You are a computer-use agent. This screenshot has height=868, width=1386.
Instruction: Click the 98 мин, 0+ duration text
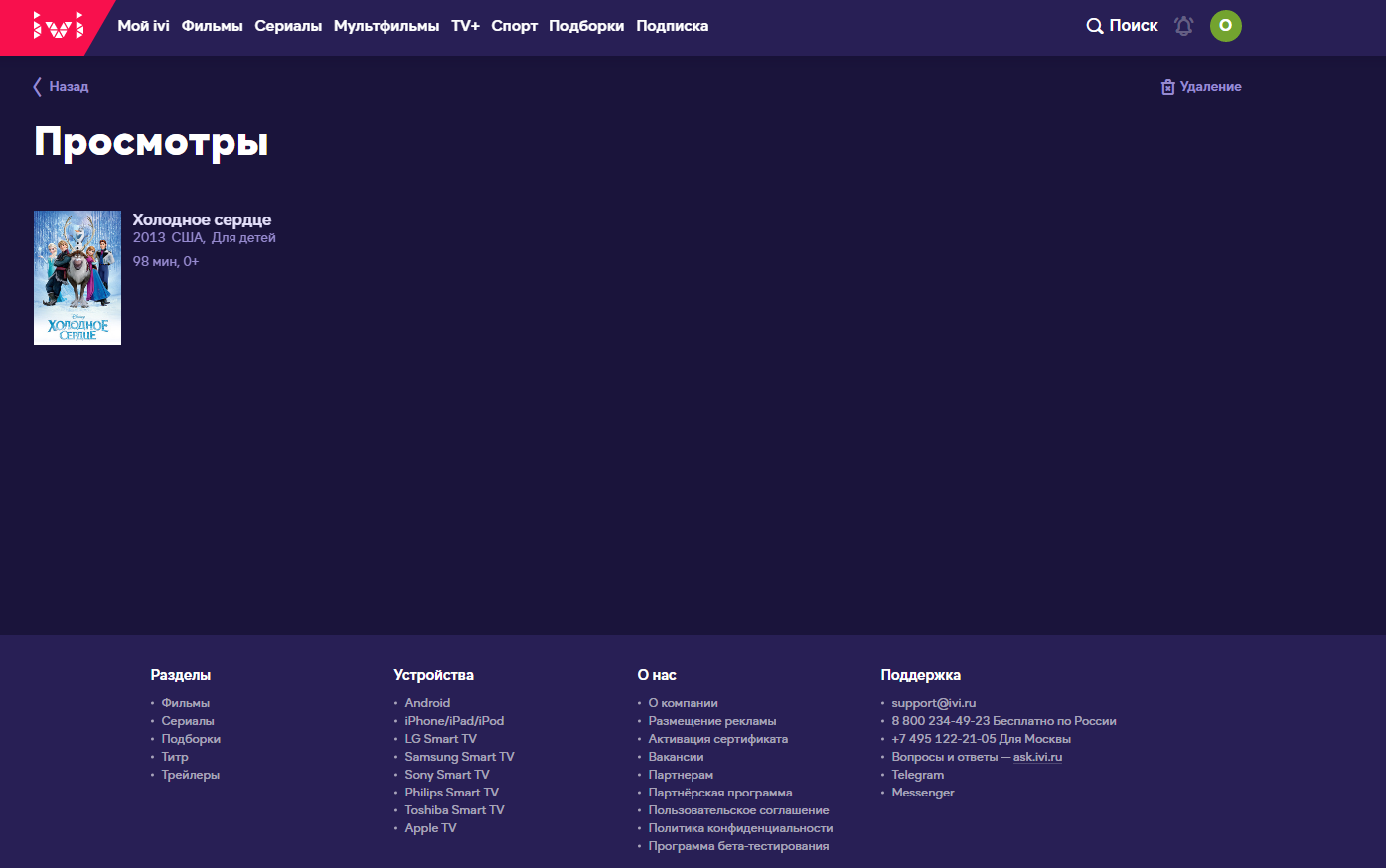(x=166, y=262)
